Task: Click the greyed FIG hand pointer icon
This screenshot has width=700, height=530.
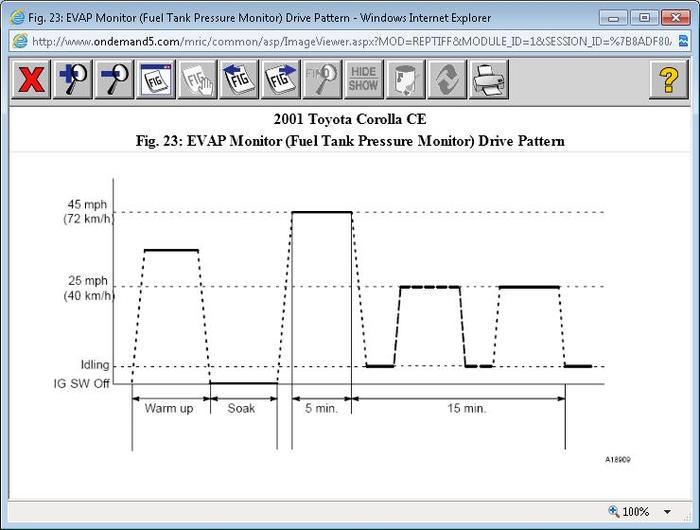Action: coord(197,79)
